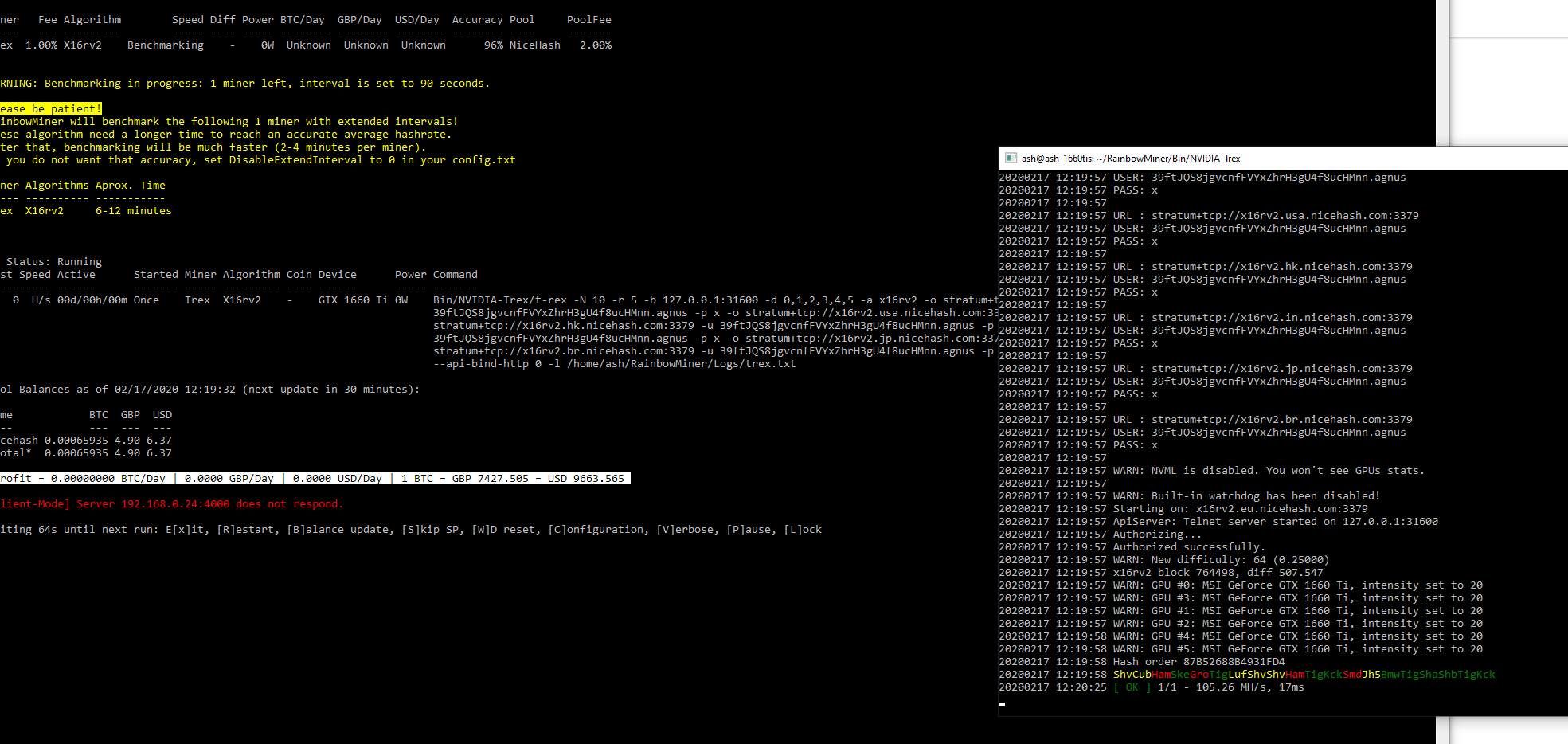Click [P] to pause mining
The image size is (1568, 744).
click(735, 529)
